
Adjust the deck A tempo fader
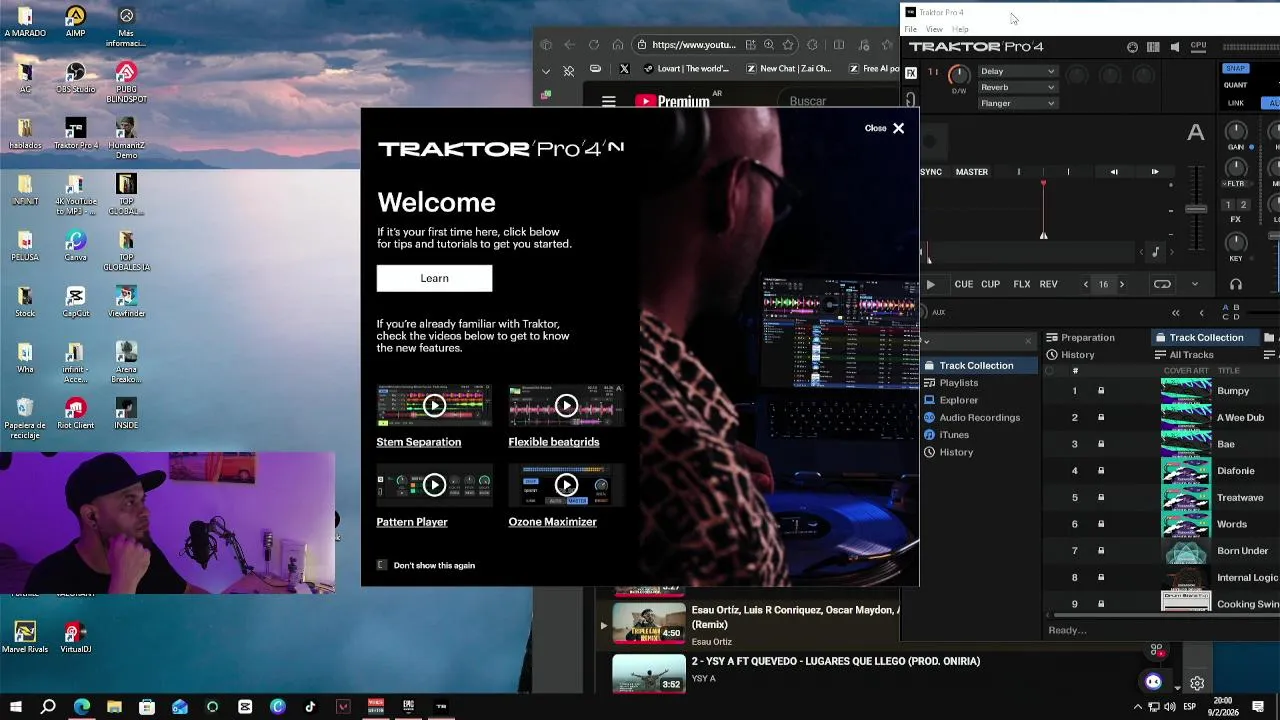tap(1196, 209)
